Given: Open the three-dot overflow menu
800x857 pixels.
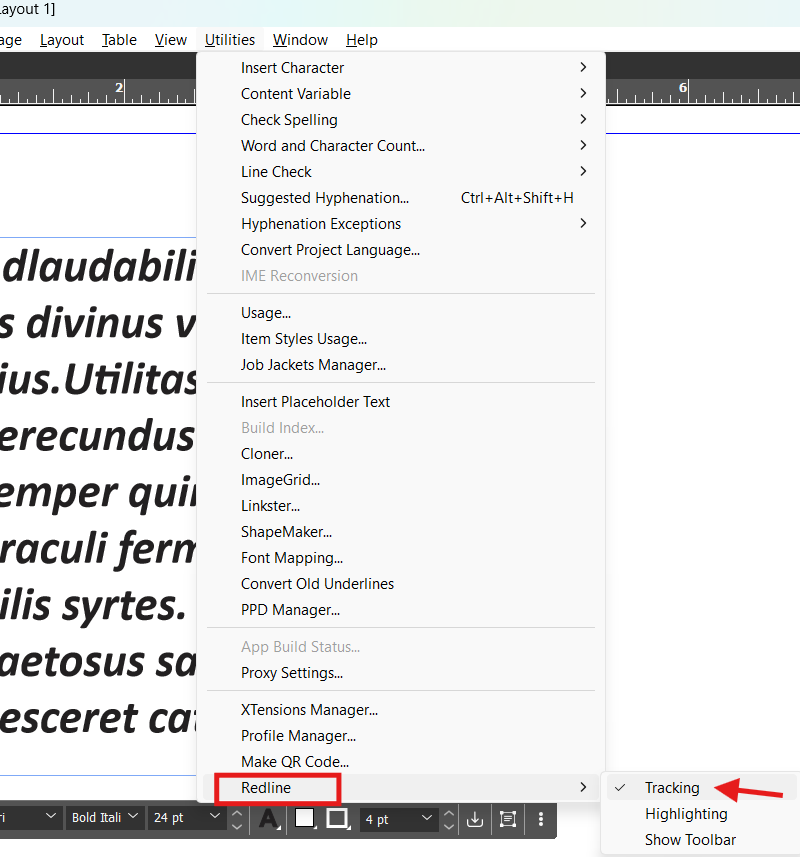Looking at the screenshot, I should point(540,820).
